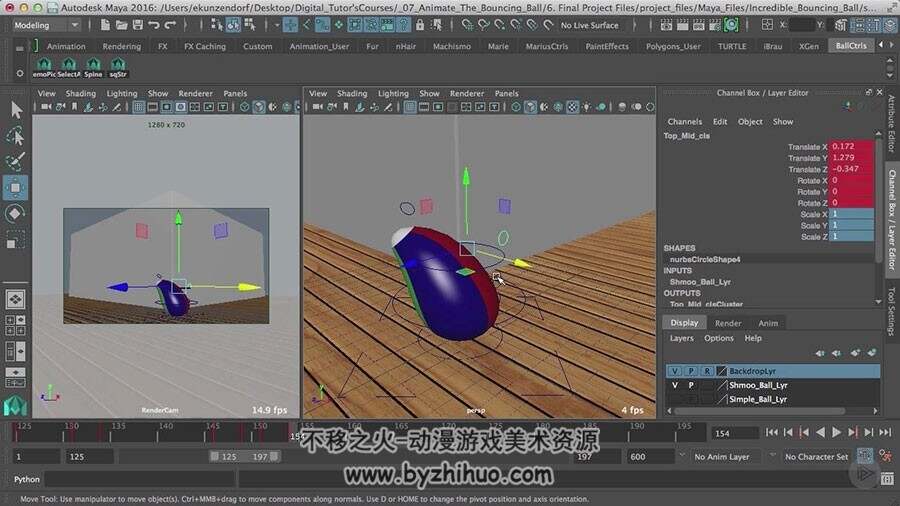Image resolution: width=900 pixels, height=506 pixels.
Task: Open the Modeling menu set dropdown
Action: pyautogui.click(x=46, y=25)
